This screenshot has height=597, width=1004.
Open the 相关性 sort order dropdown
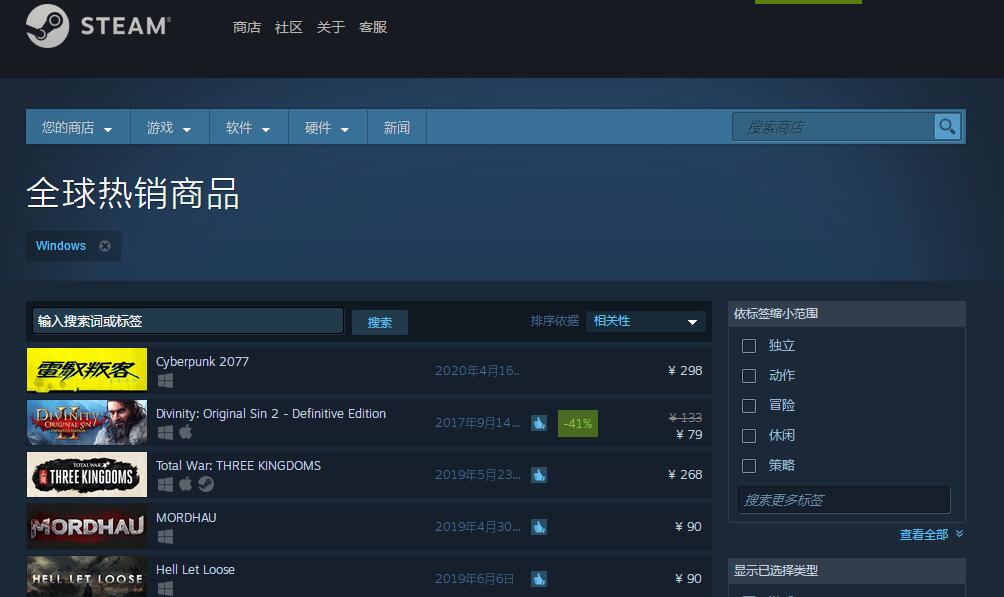tap(645, 321)
